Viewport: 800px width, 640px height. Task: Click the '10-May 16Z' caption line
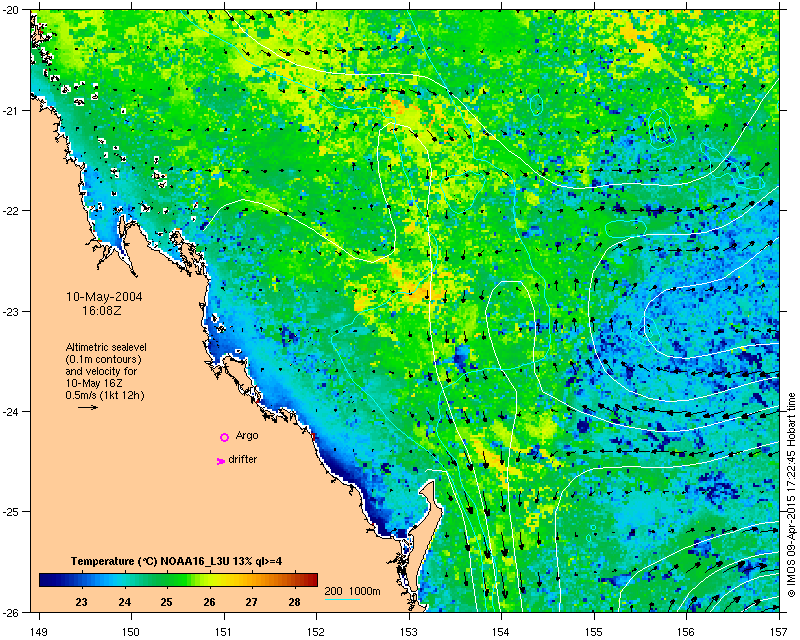[x=94, y=383]
